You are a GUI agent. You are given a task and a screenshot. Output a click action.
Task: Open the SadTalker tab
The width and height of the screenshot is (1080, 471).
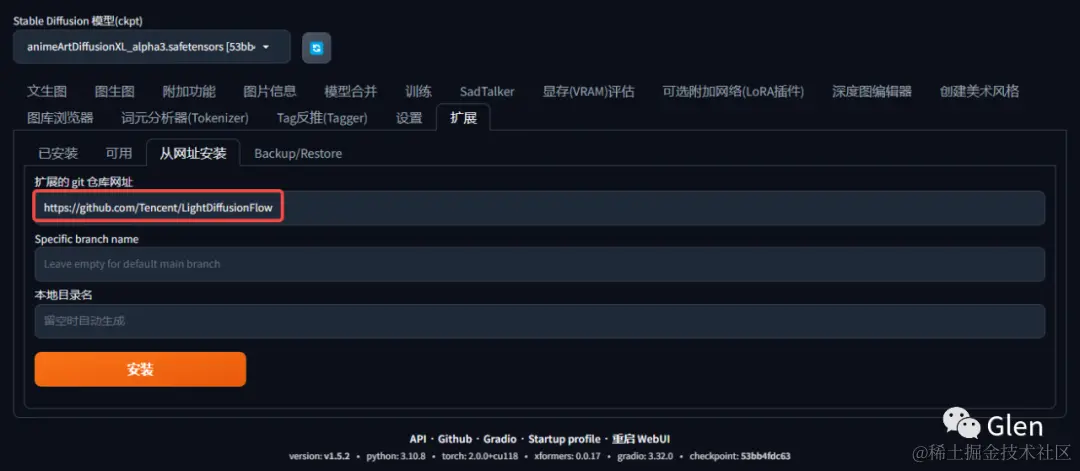point(487,92)
